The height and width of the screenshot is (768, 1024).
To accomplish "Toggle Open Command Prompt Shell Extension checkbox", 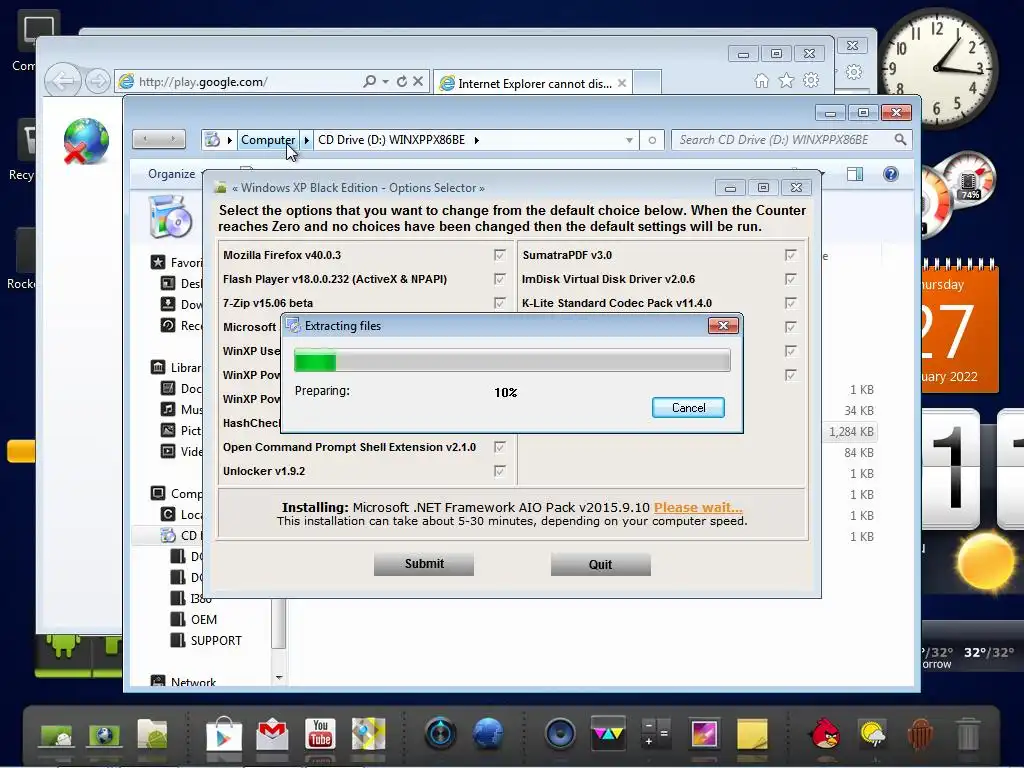I will point(500,447).
